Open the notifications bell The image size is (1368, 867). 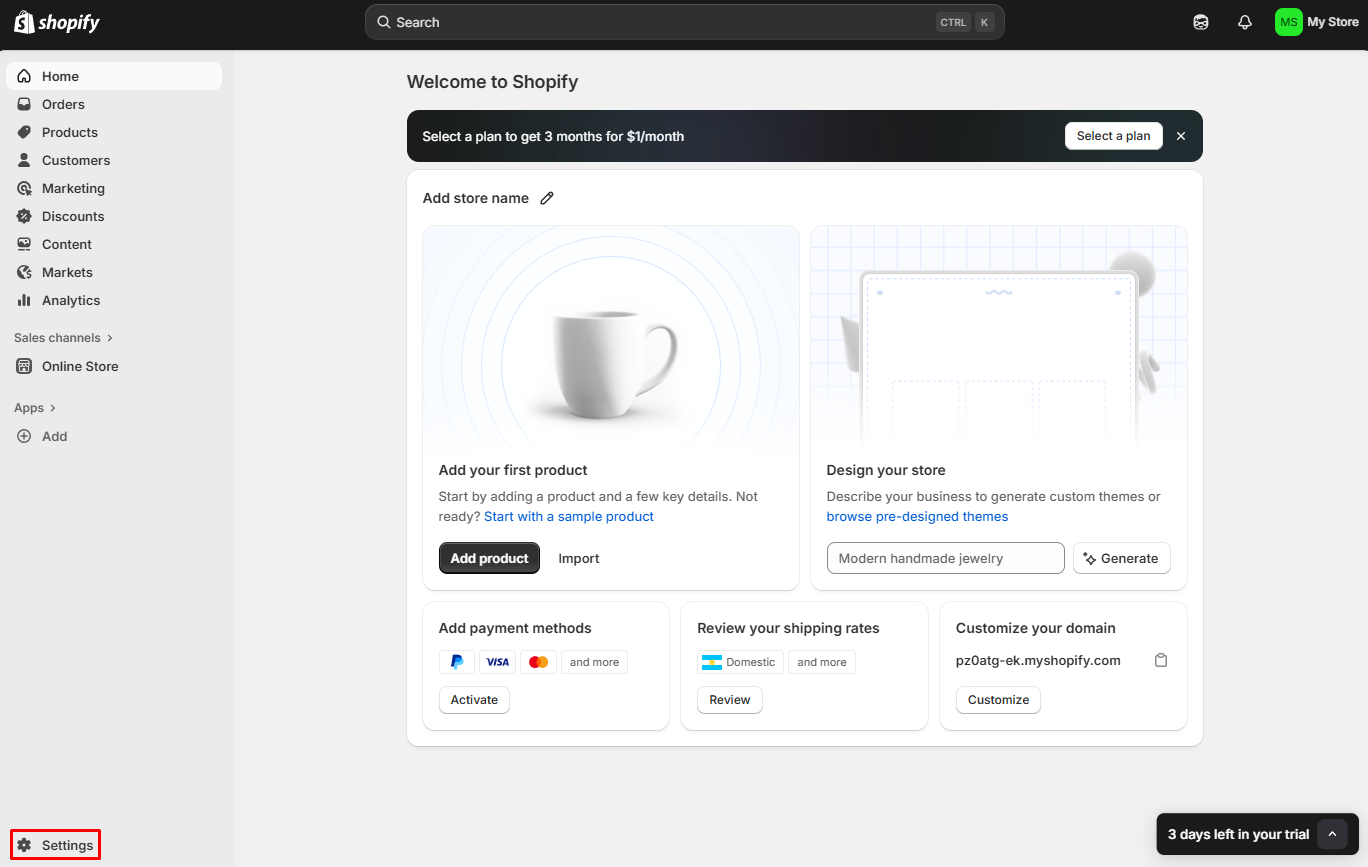[x=1245, y=22]
